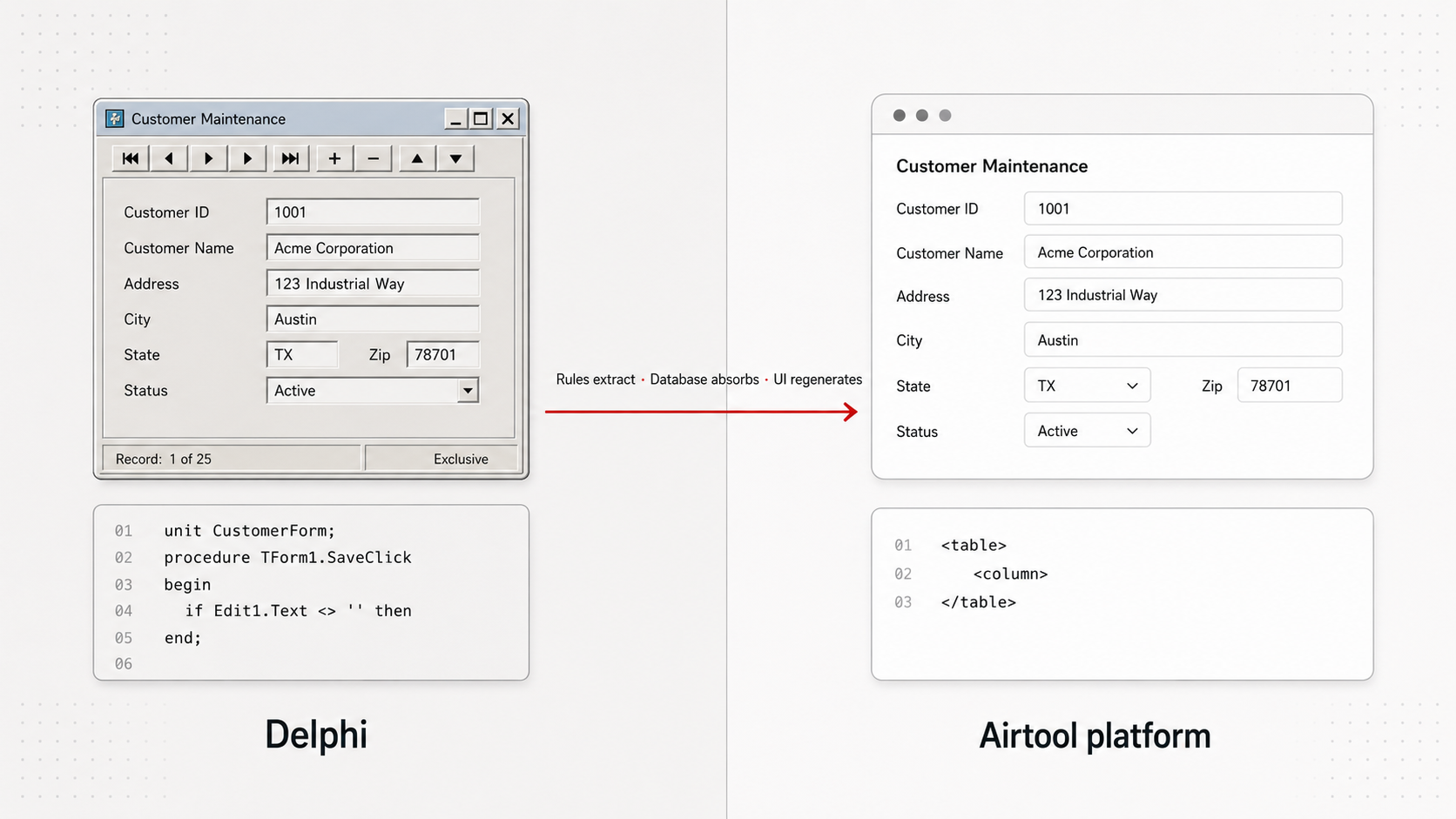
Task: Click the City field in Airtool form
Action: (1183, 340)
